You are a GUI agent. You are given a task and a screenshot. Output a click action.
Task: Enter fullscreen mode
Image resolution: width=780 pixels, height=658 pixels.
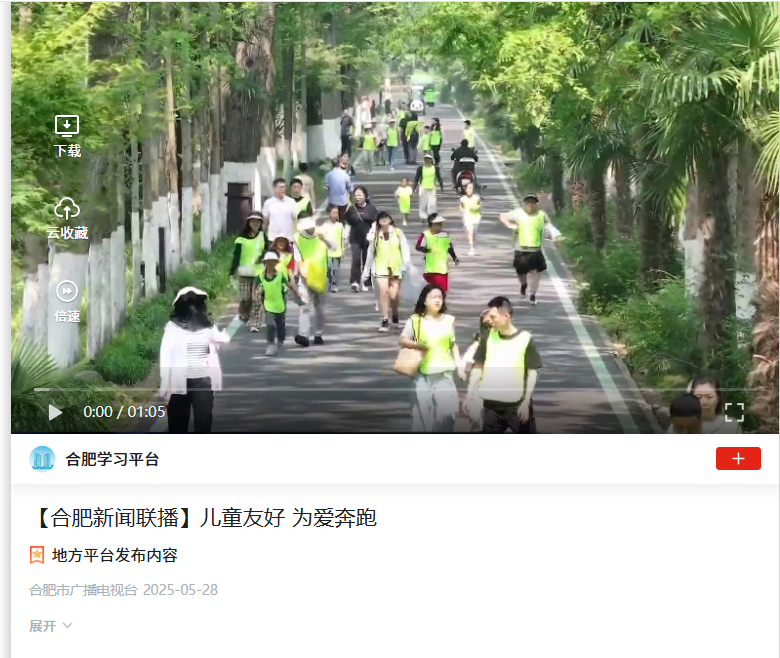click(734, 412)
